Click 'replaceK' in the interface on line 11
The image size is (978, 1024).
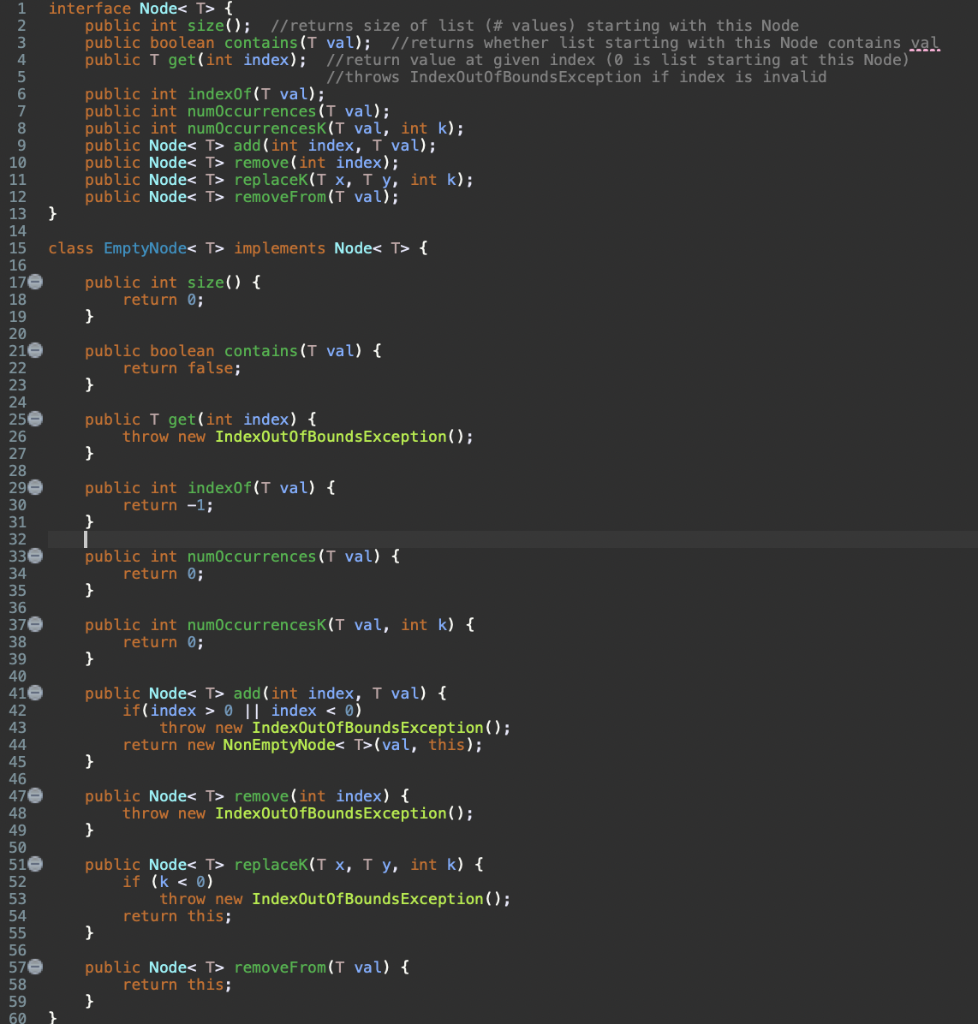(271, 180)
